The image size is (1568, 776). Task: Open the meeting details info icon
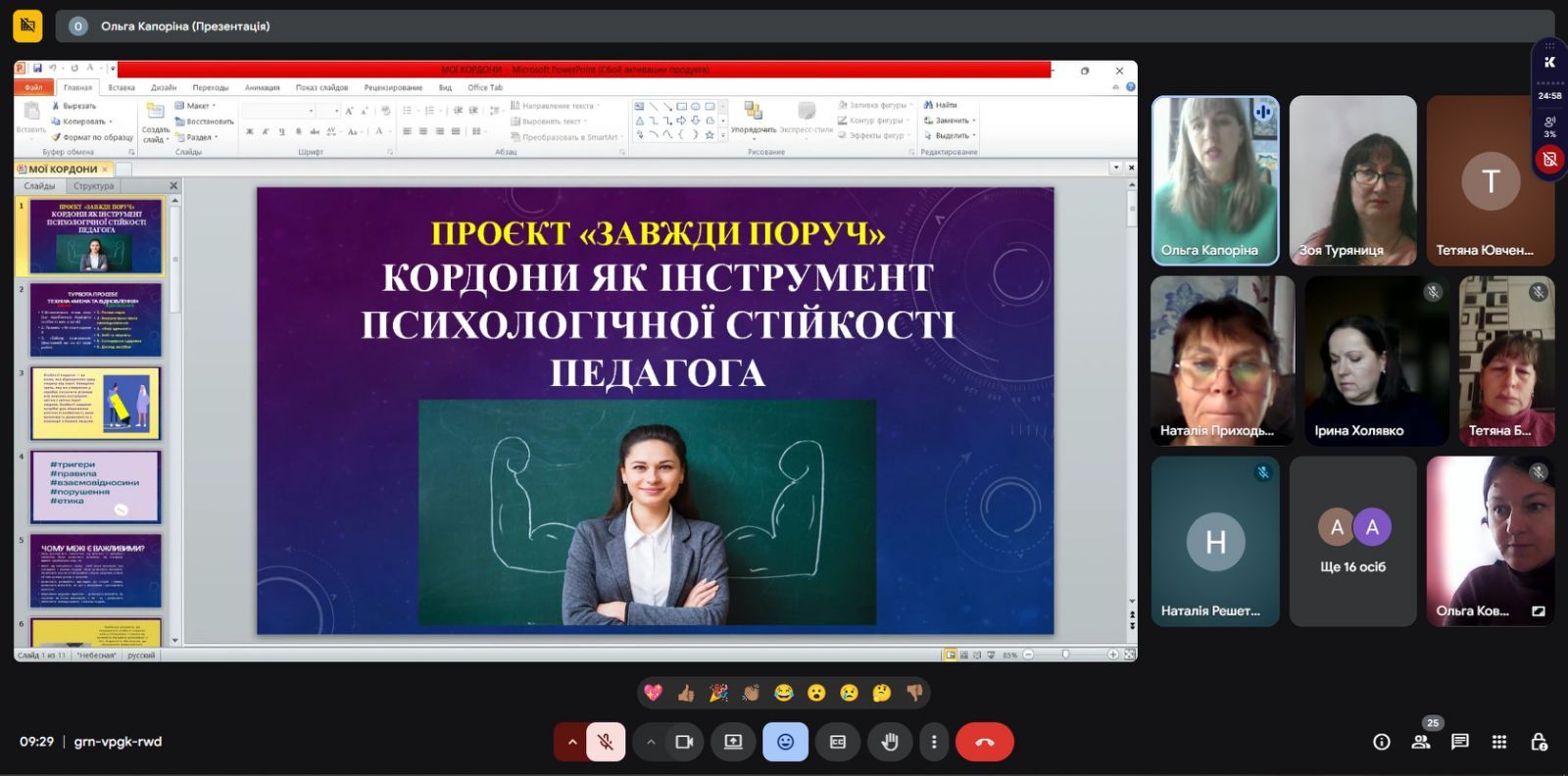pos(1382,742)
